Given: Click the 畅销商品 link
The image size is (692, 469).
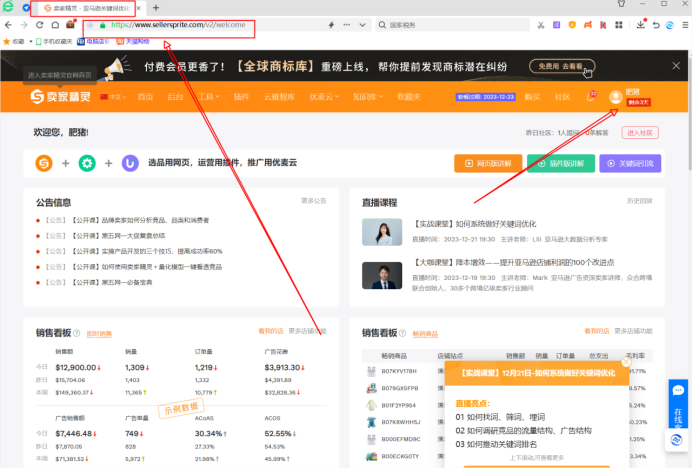Looking at the screenshot, I should [x=425, y=334].
